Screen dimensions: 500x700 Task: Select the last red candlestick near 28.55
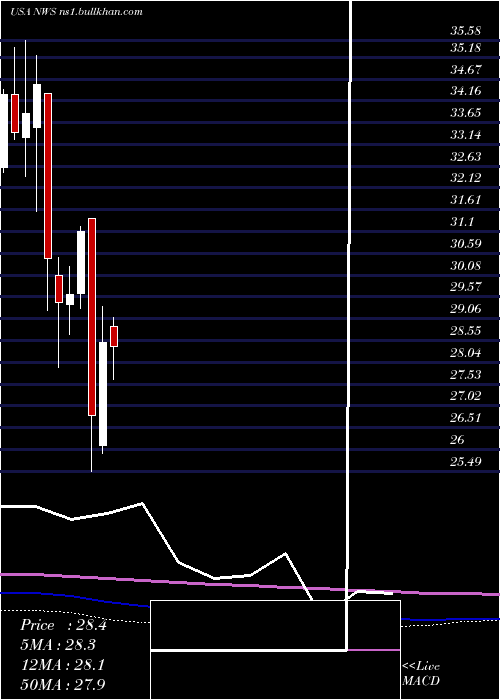point(114,336)
